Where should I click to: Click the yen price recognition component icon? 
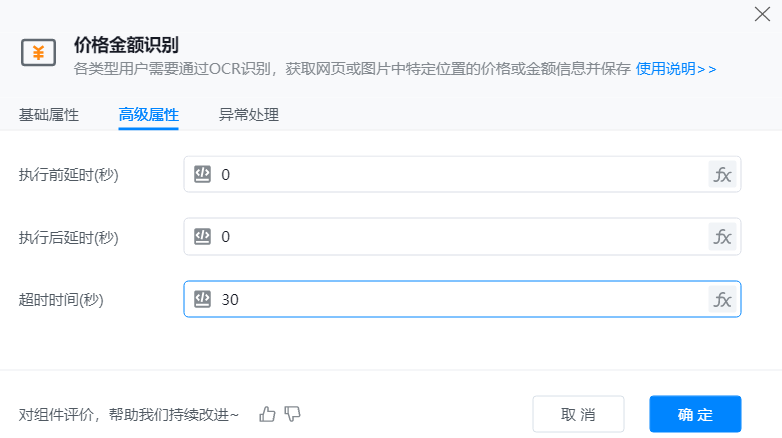[38, 54]
